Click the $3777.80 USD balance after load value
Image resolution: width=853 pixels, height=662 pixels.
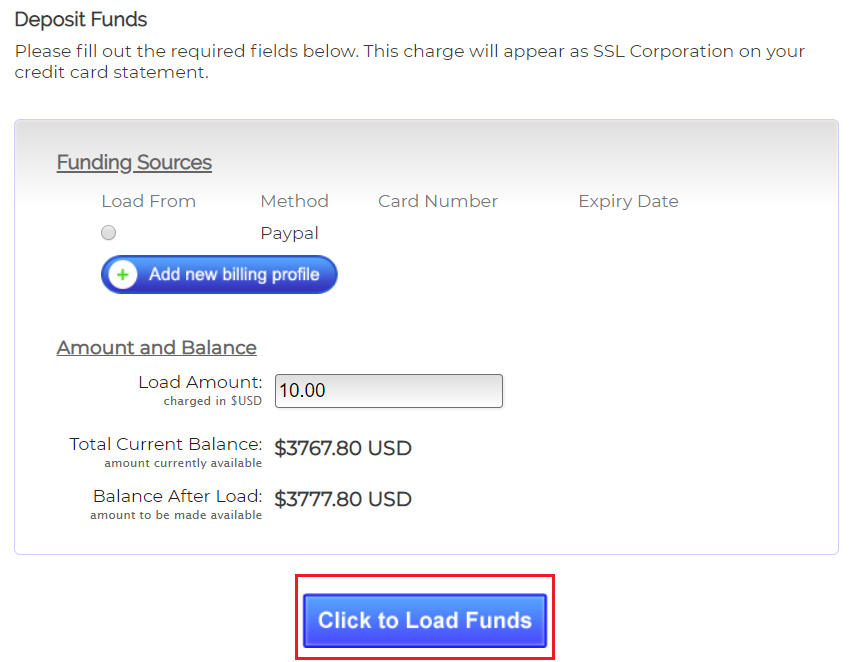[342, 499]
